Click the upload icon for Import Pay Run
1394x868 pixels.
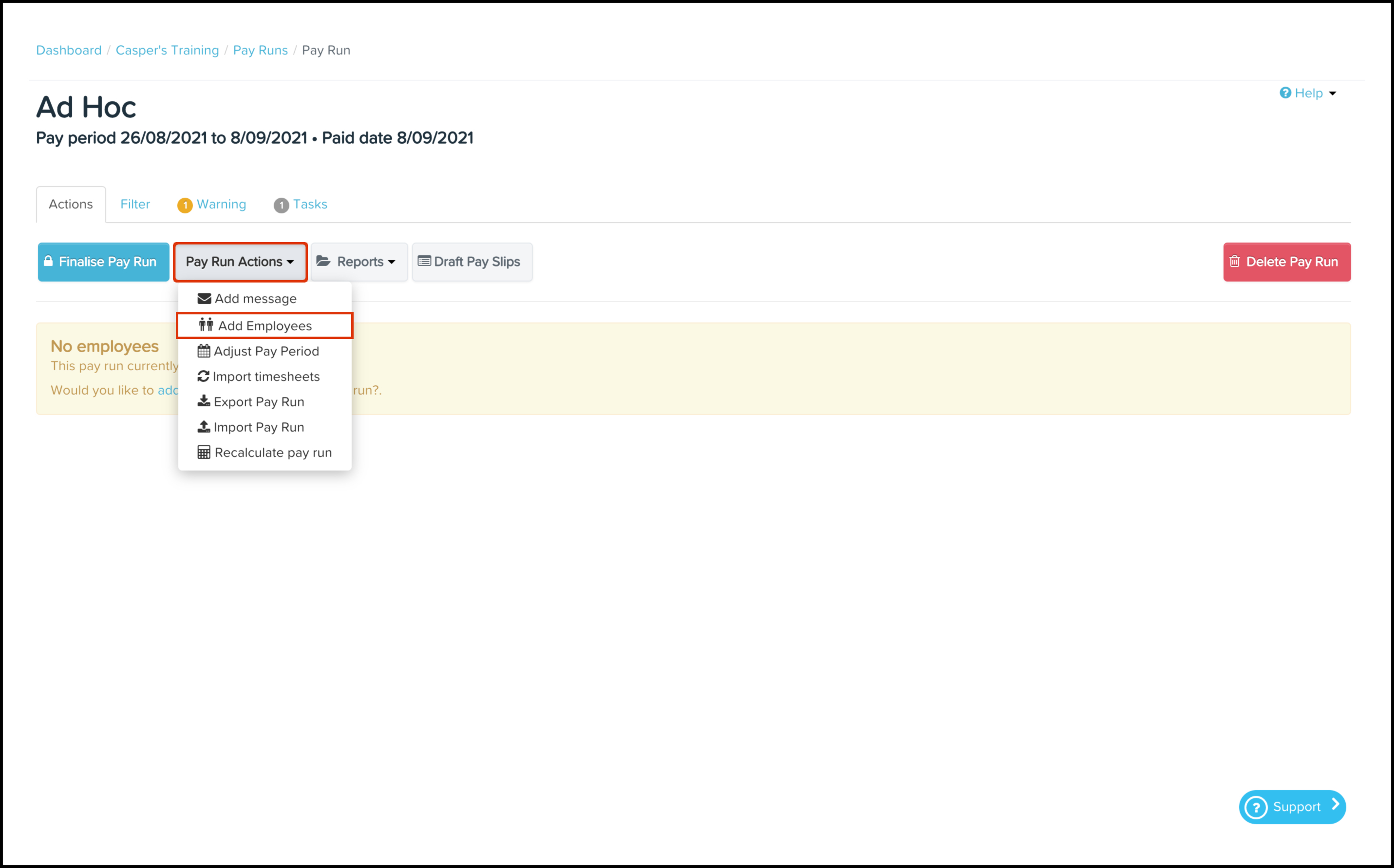point(204,427)
